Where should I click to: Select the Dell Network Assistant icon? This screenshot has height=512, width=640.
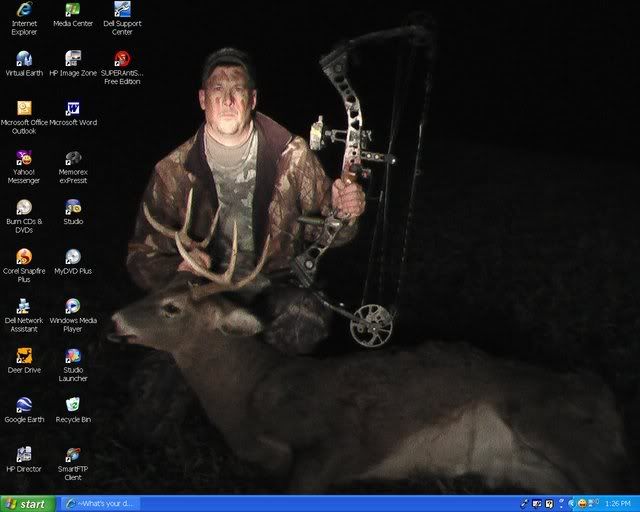coord(24,315)
